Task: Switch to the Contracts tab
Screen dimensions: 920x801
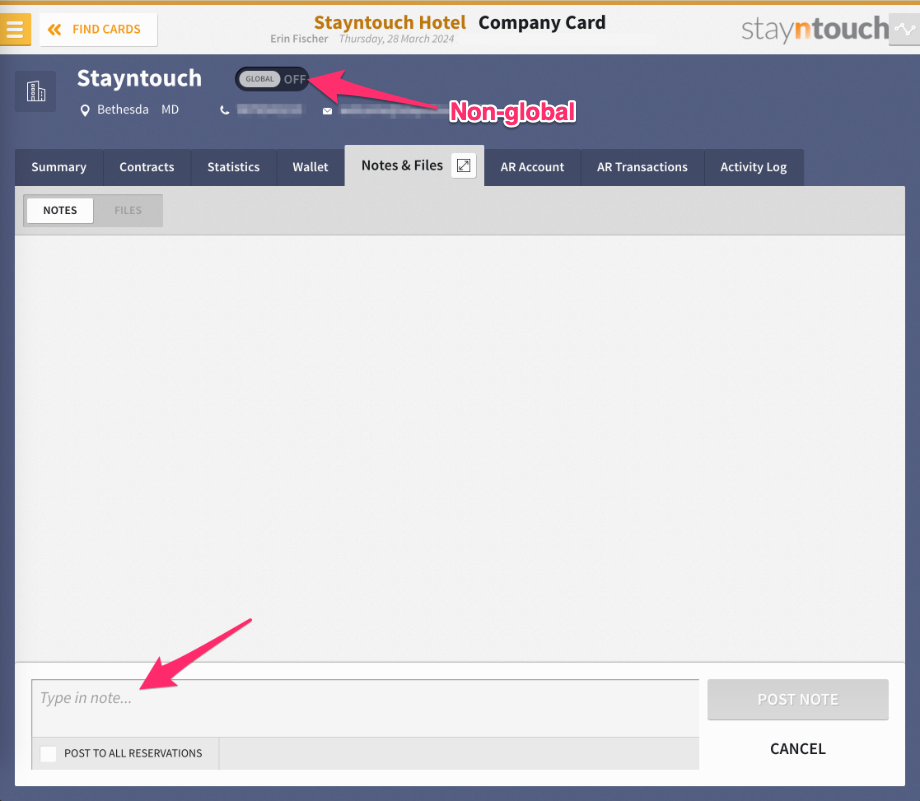Action: tap(147, 167)
